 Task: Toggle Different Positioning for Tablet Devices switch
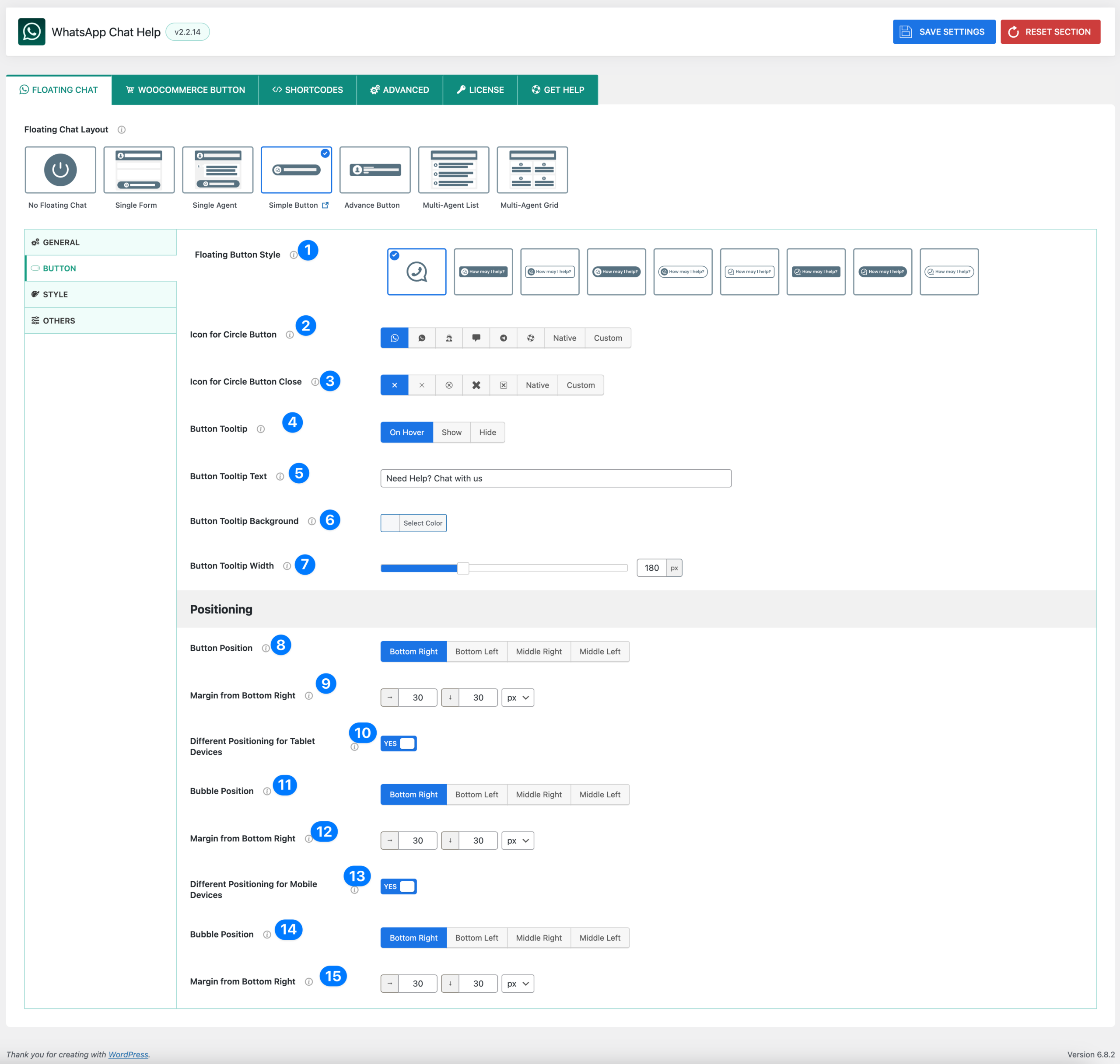pos(398,743)
